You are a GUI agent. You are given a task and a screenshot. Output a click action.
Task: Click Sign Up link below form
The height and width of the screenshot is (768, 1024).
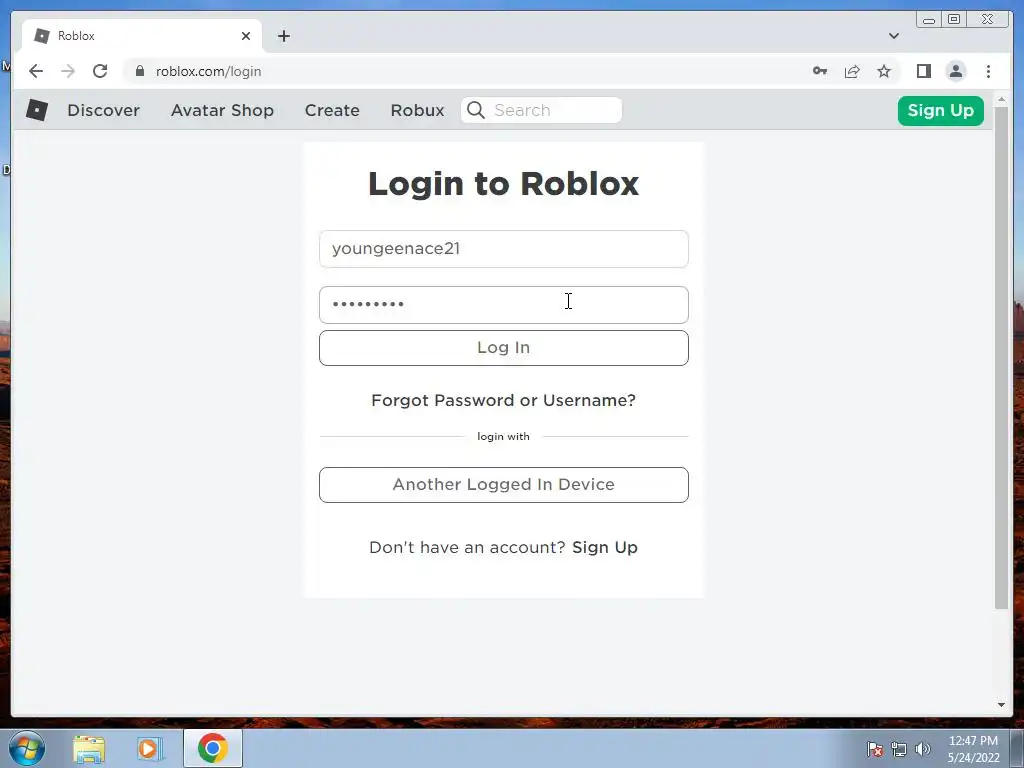click(605, 547)
